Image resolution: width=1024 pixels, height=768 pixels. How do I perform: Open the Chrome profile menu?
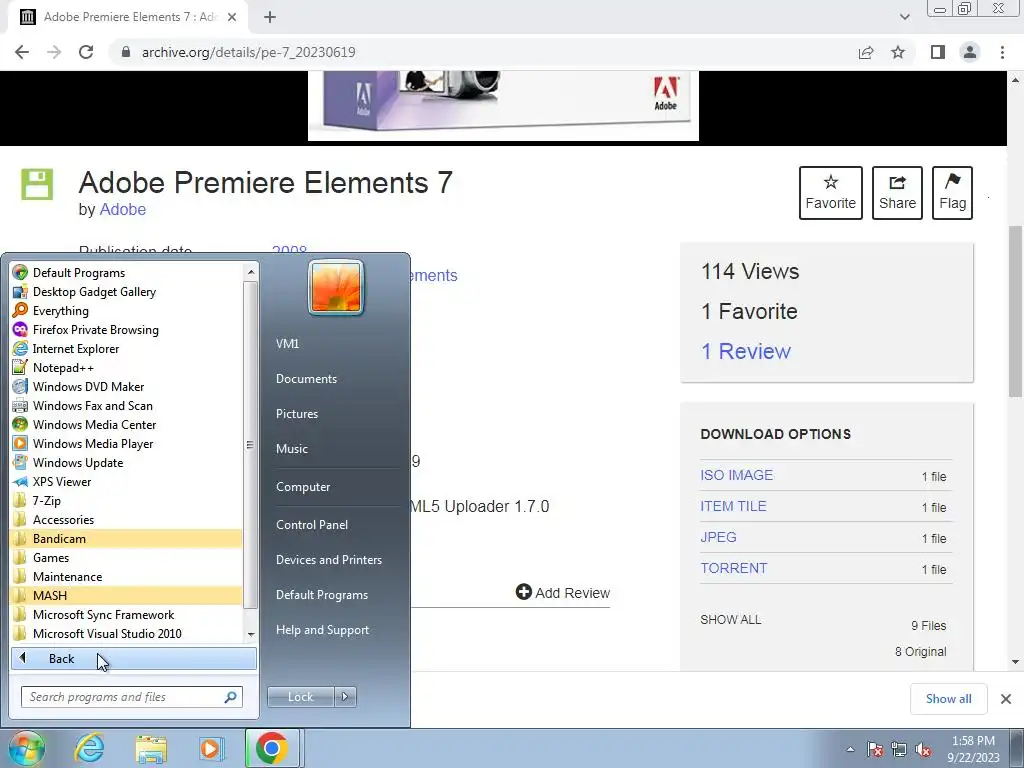(970, 52)
